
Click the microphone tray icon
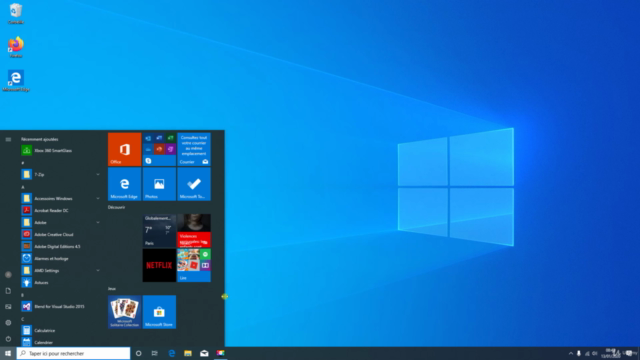coord(579,353)
